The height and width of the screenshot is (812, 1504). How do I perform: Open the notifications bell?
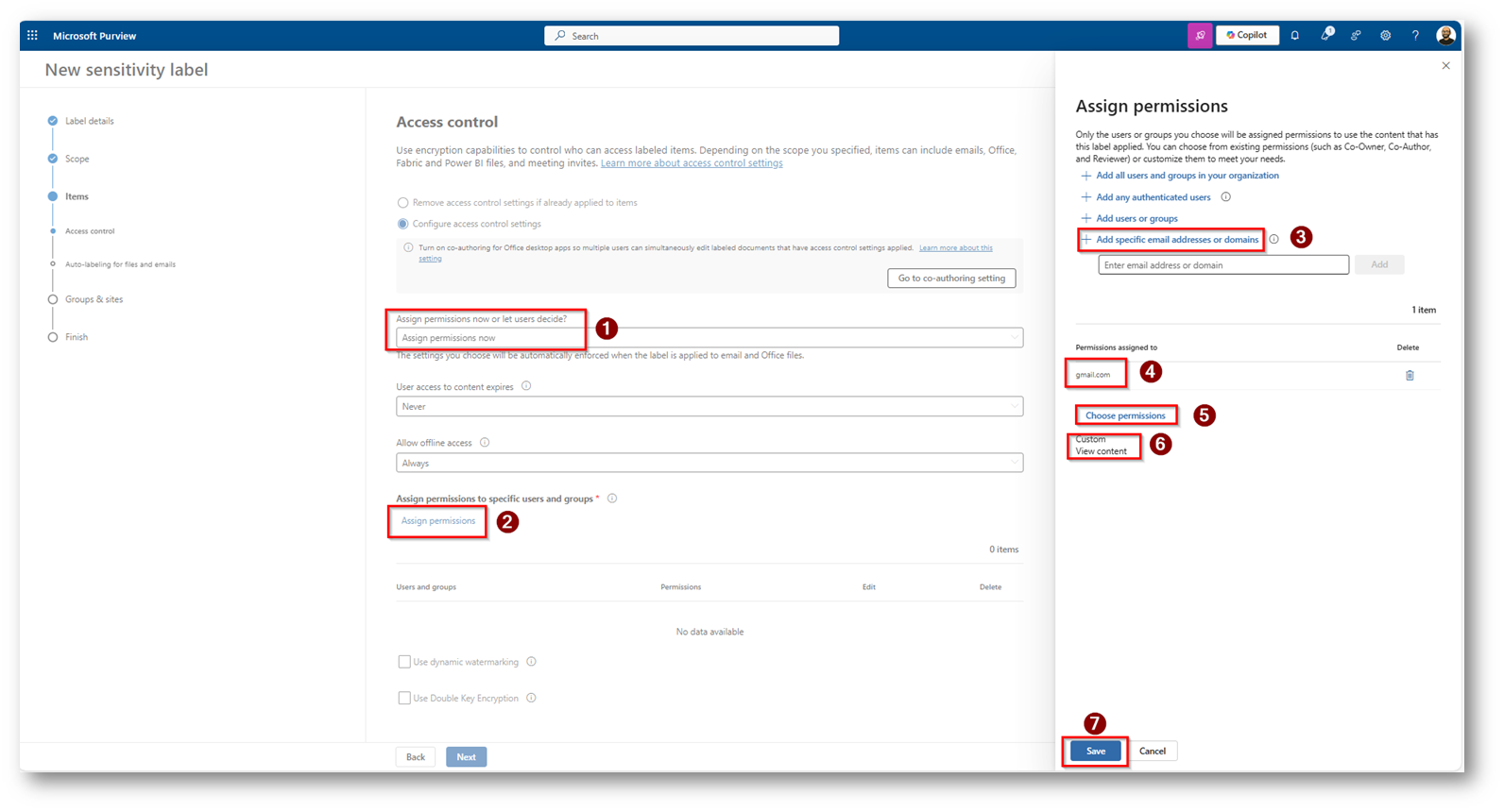coord(1295,36)
